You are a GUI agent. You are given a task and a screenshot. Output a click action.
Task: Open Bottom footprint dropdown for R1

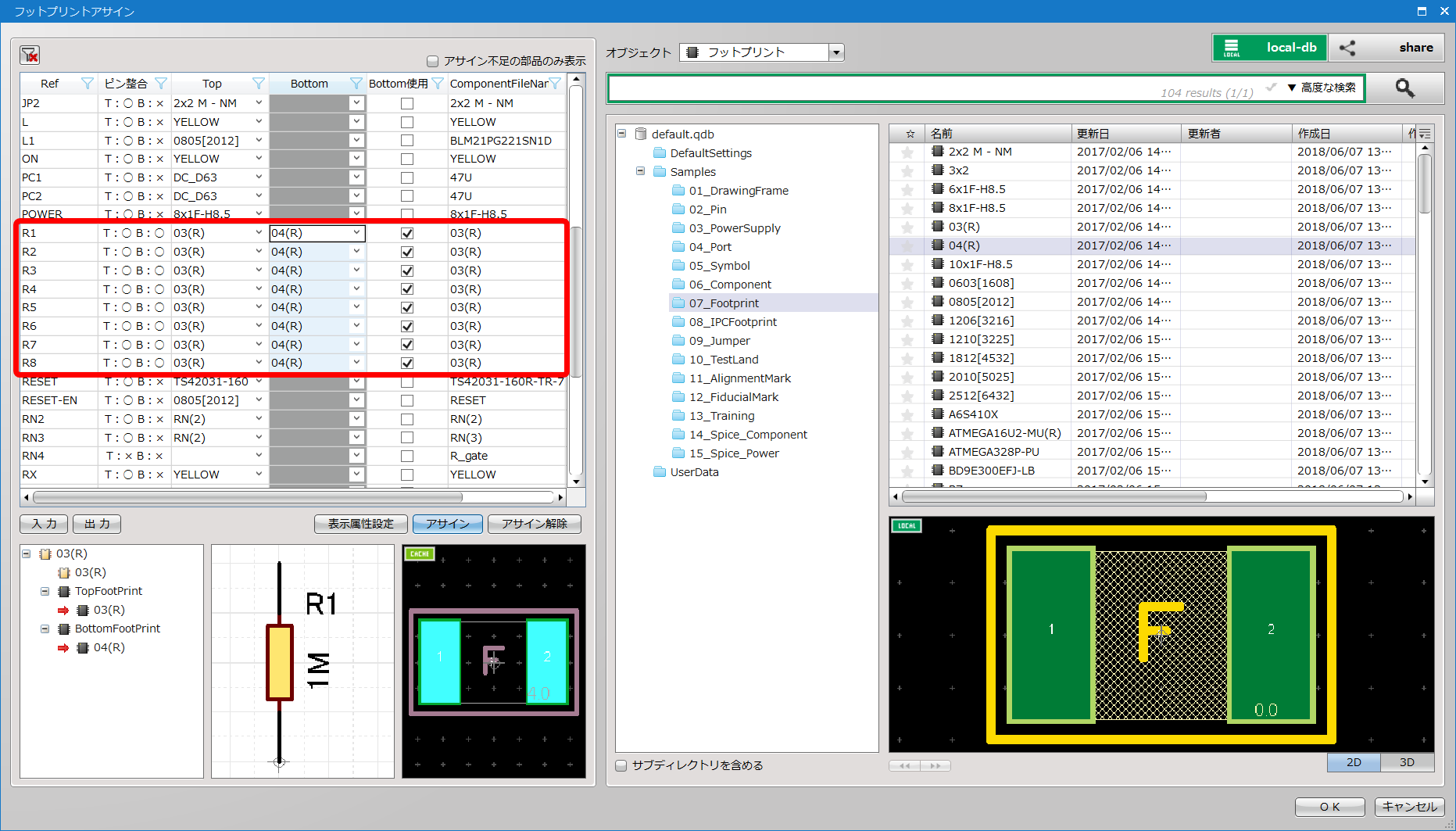click(356, 233)
